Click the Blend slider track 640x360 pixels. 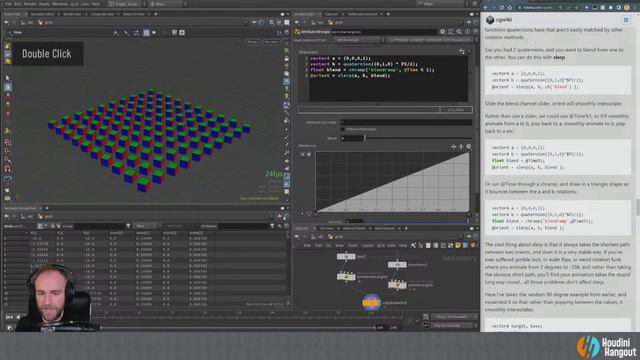tap(418, 138)
